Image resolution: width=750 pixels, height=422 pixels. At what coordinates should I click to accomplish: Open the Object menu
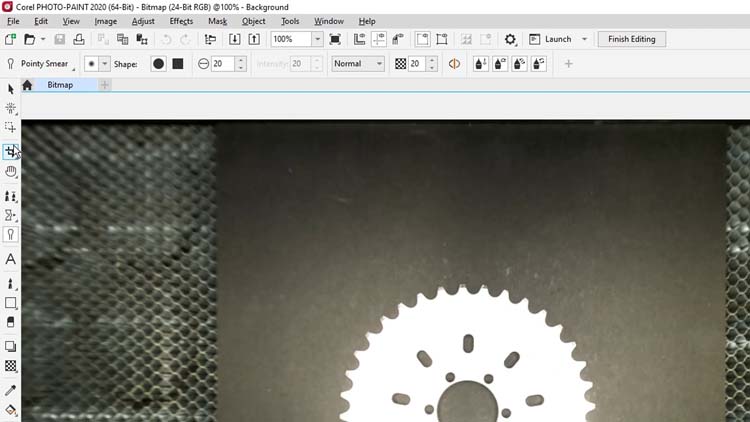tap(254, 21)
